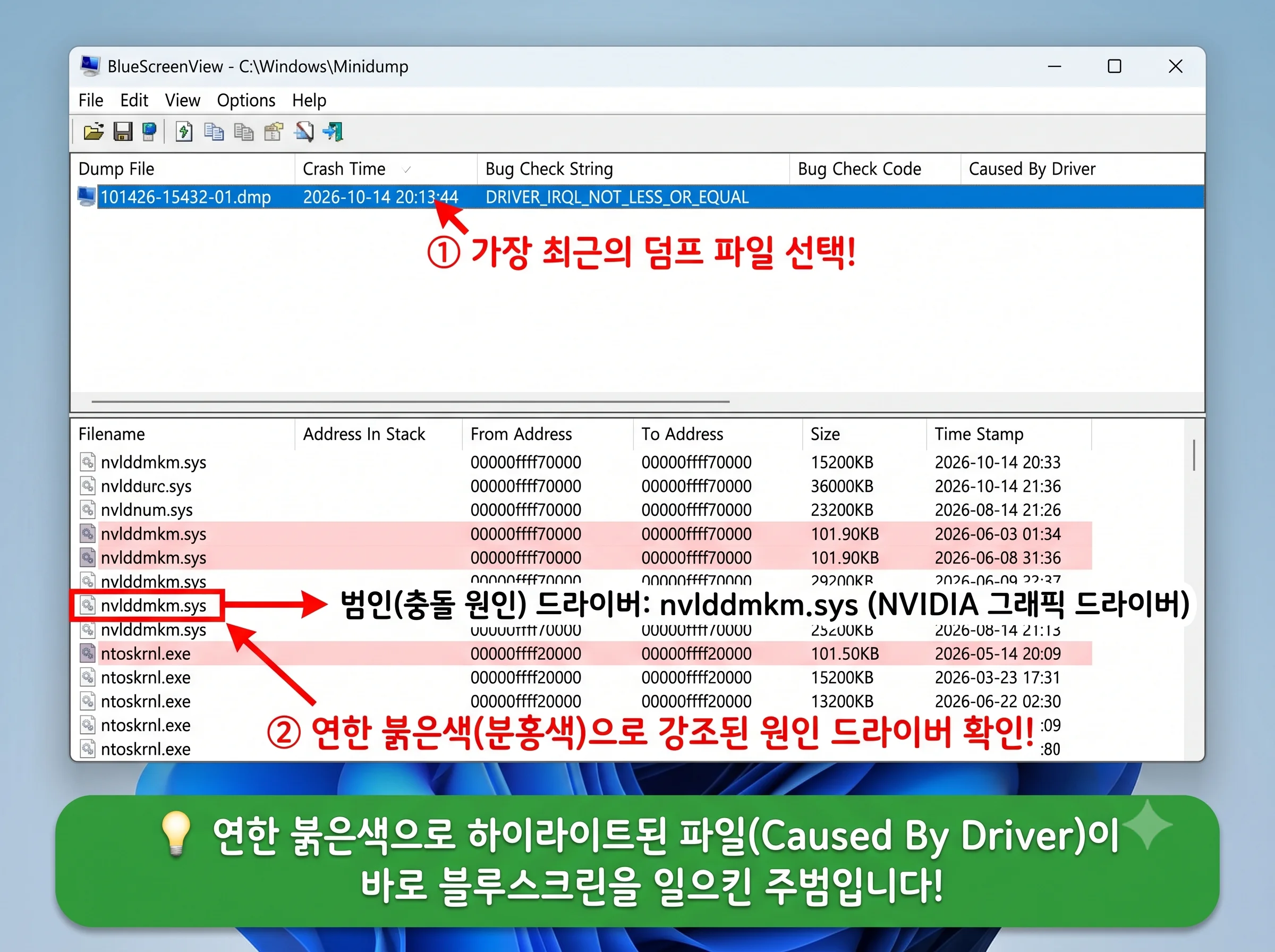
Task: Click the upper pane horizontal scrollbar
Action: (x=410, y=401)
